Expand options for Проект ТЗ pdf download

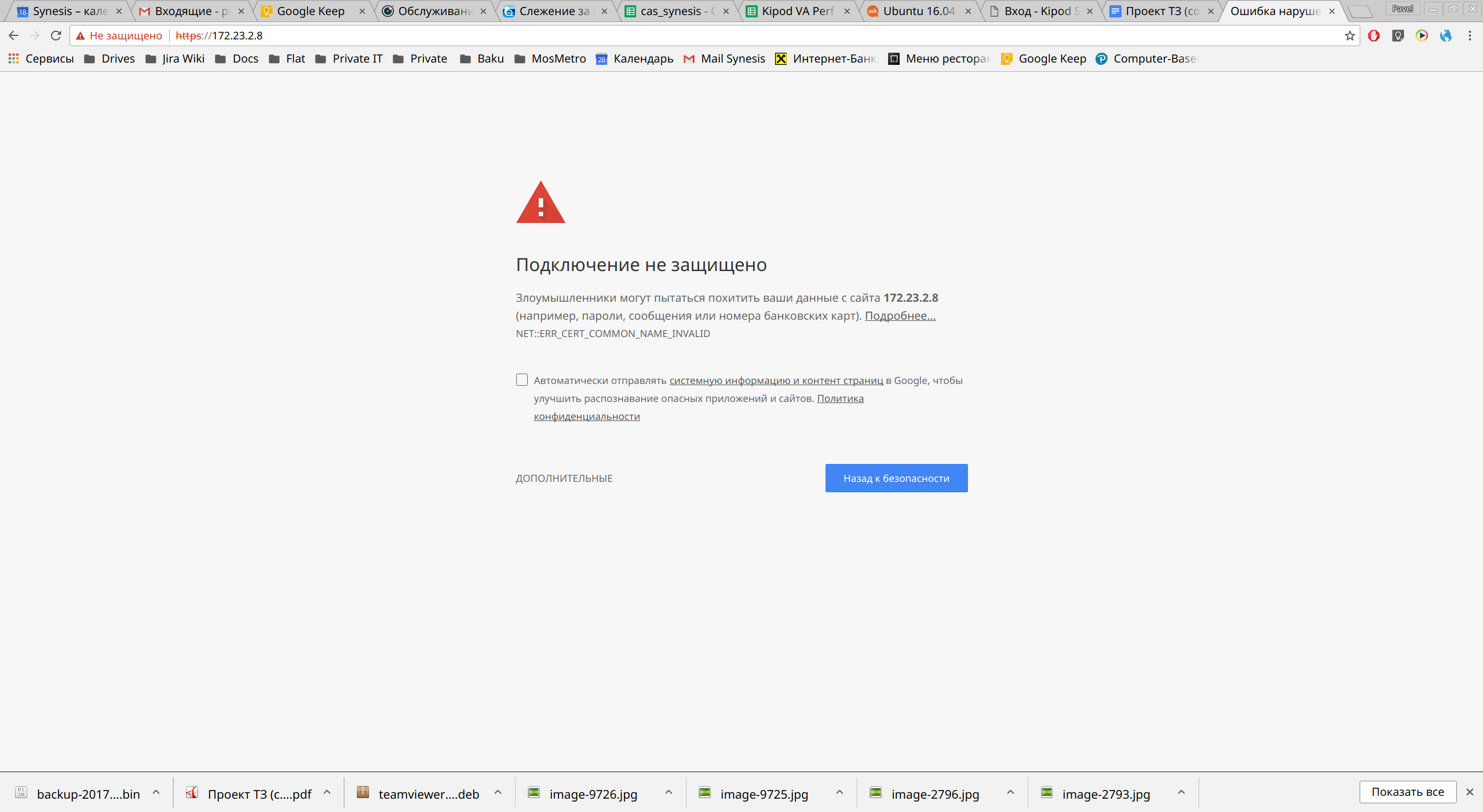[x=327, y=792]
